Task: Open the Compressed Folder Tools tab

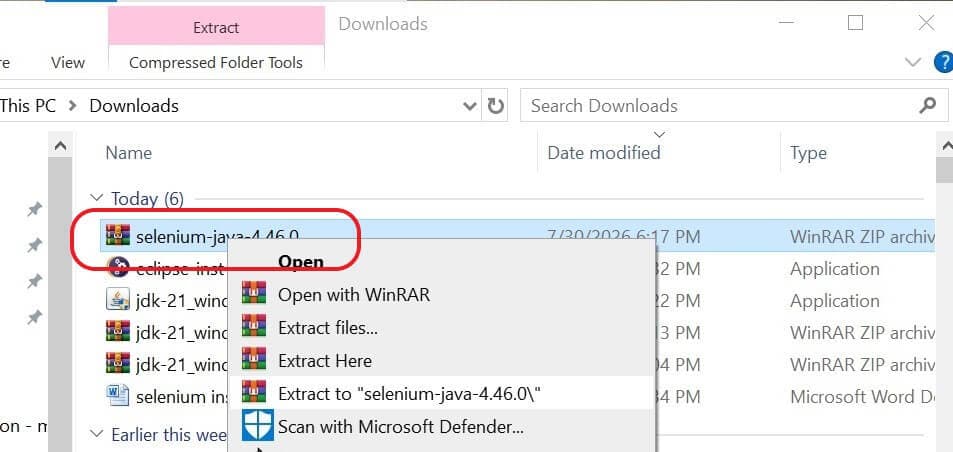Action: [216, 63]
